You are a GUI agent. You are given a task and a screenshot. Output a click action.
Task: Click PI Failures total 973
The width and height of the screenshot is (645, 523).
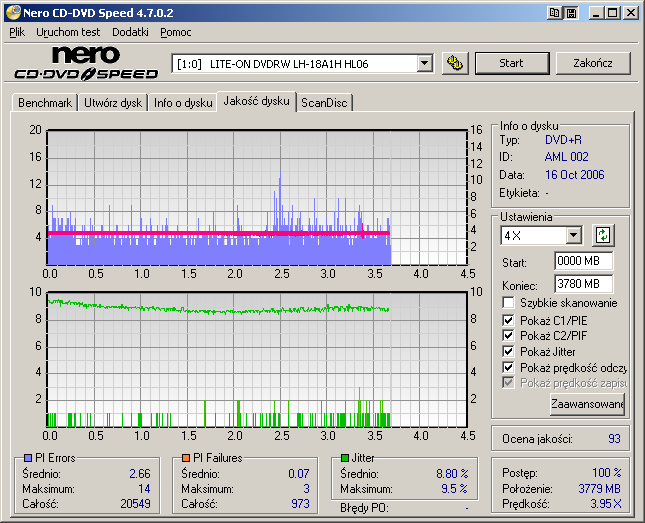coord(300,504)
